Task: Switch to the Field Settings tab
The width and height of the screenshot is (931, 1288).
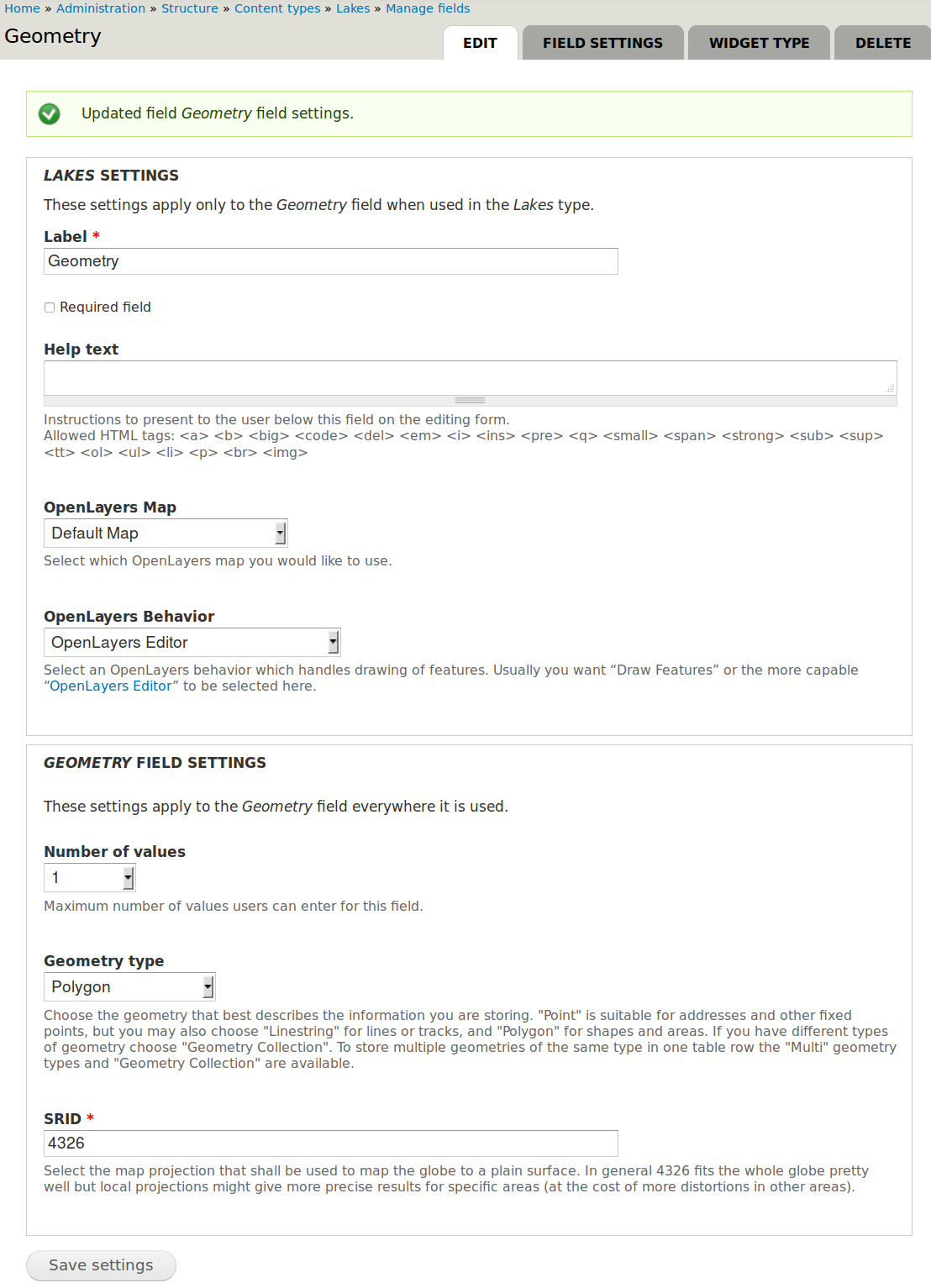Action: (x=602, y=43)
